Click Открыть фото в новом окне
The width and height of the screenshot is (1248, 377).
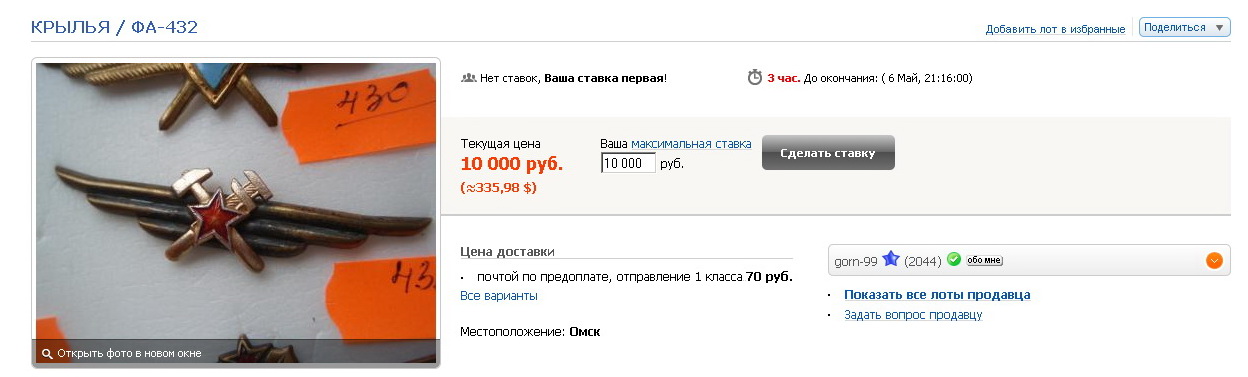(x=129, y=354)
